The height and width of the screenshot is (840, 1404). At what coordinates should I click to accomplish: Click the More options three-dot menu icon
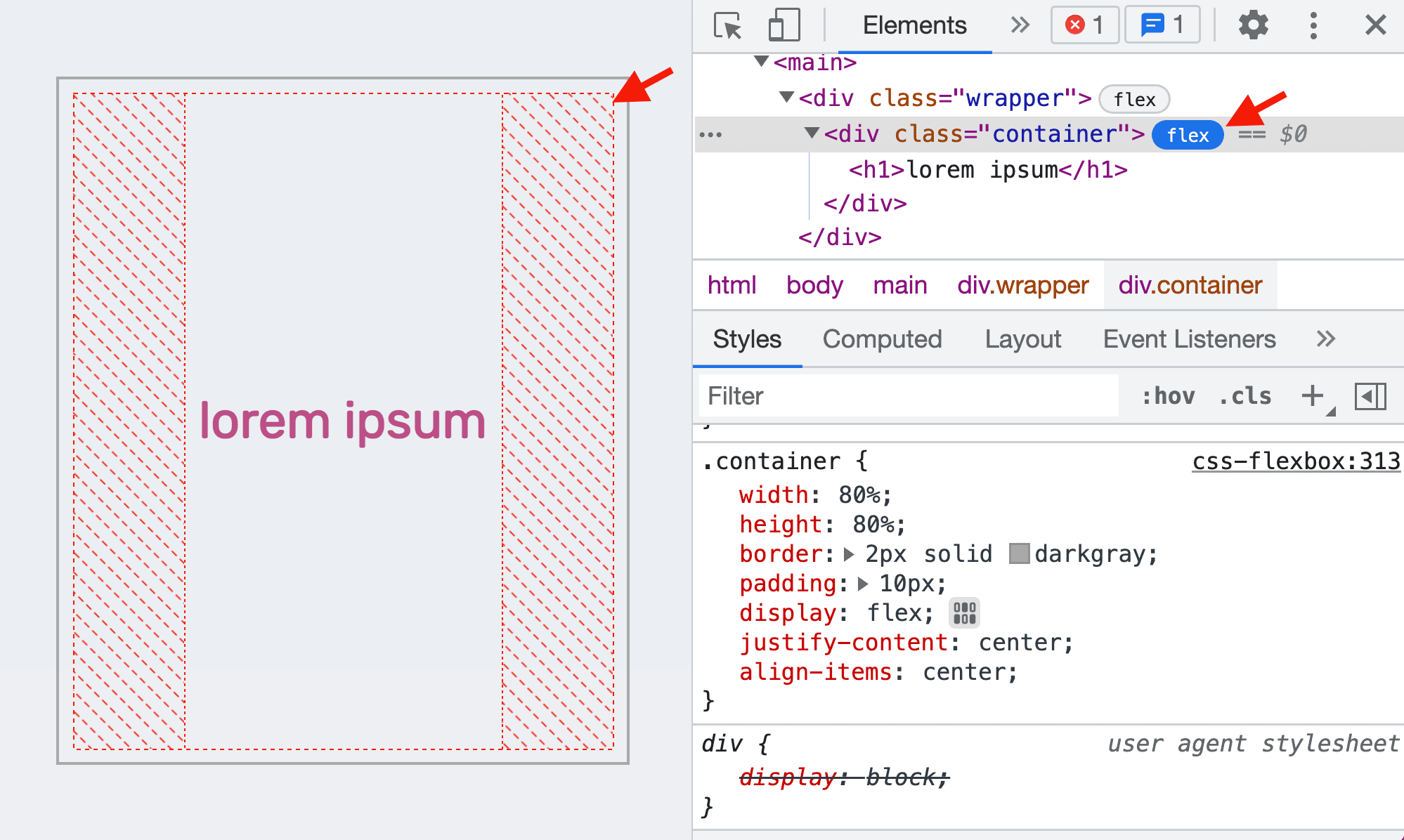(1313, 25)
